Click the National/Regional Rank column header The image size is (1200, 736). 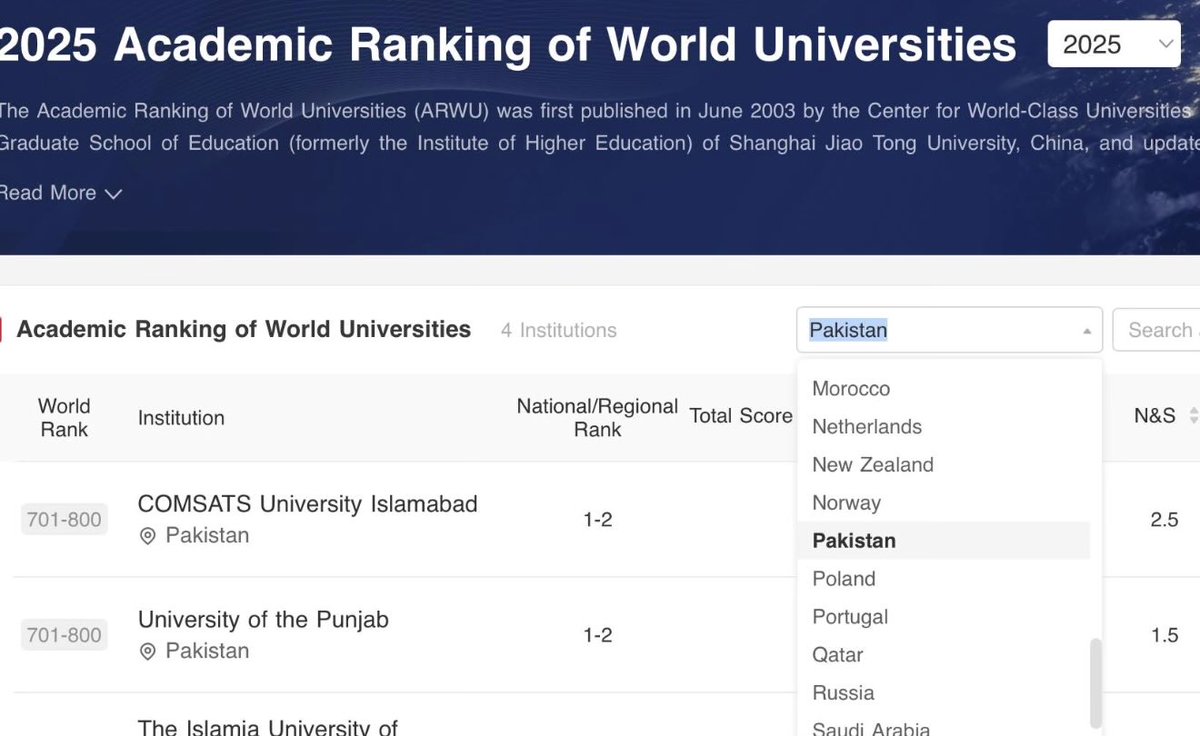point(597,417)
